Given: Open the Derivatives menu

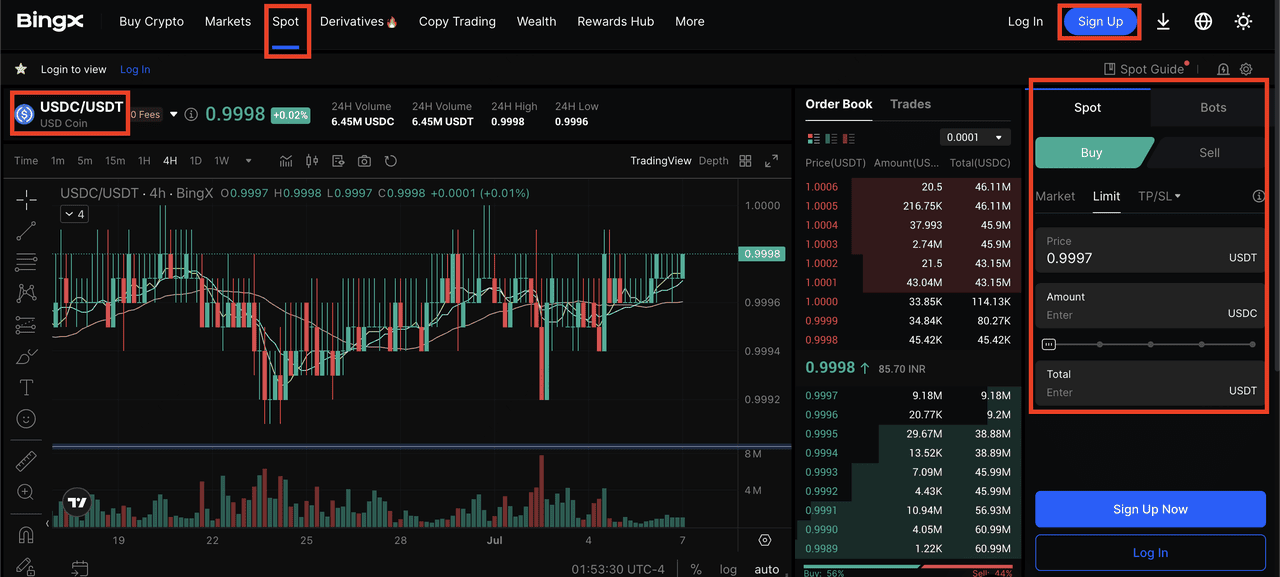Looking at the screenshot, I should click(x=359, y=21).
